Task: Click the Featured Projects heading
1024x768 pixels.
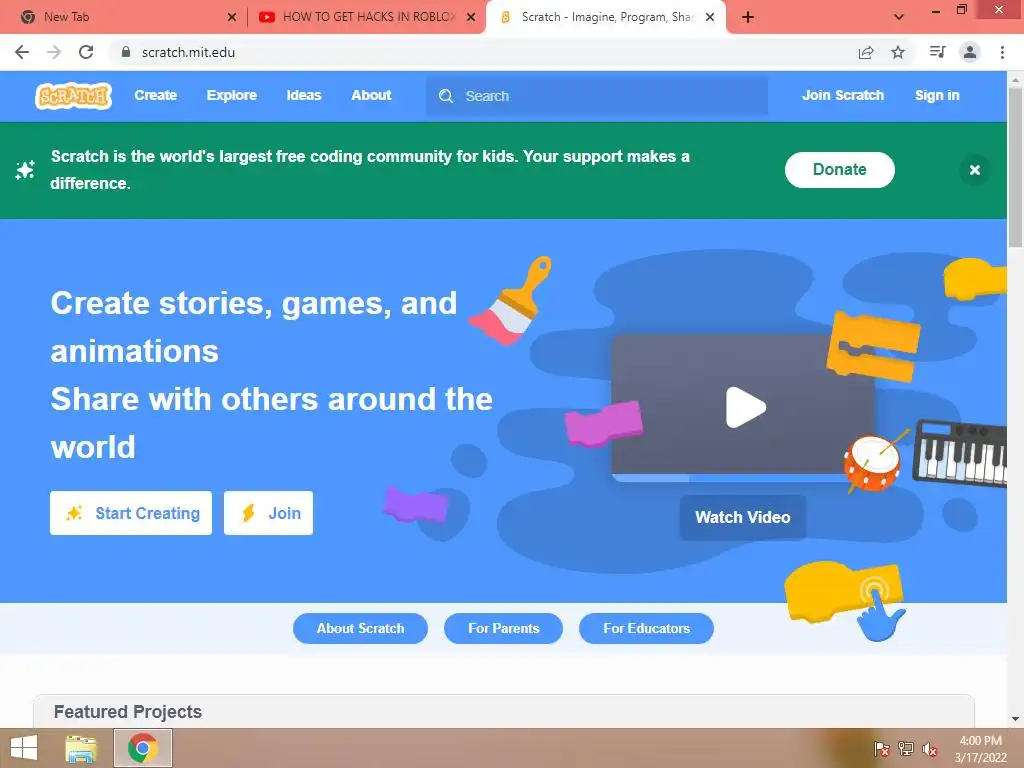Action: (x=128, y=711)
